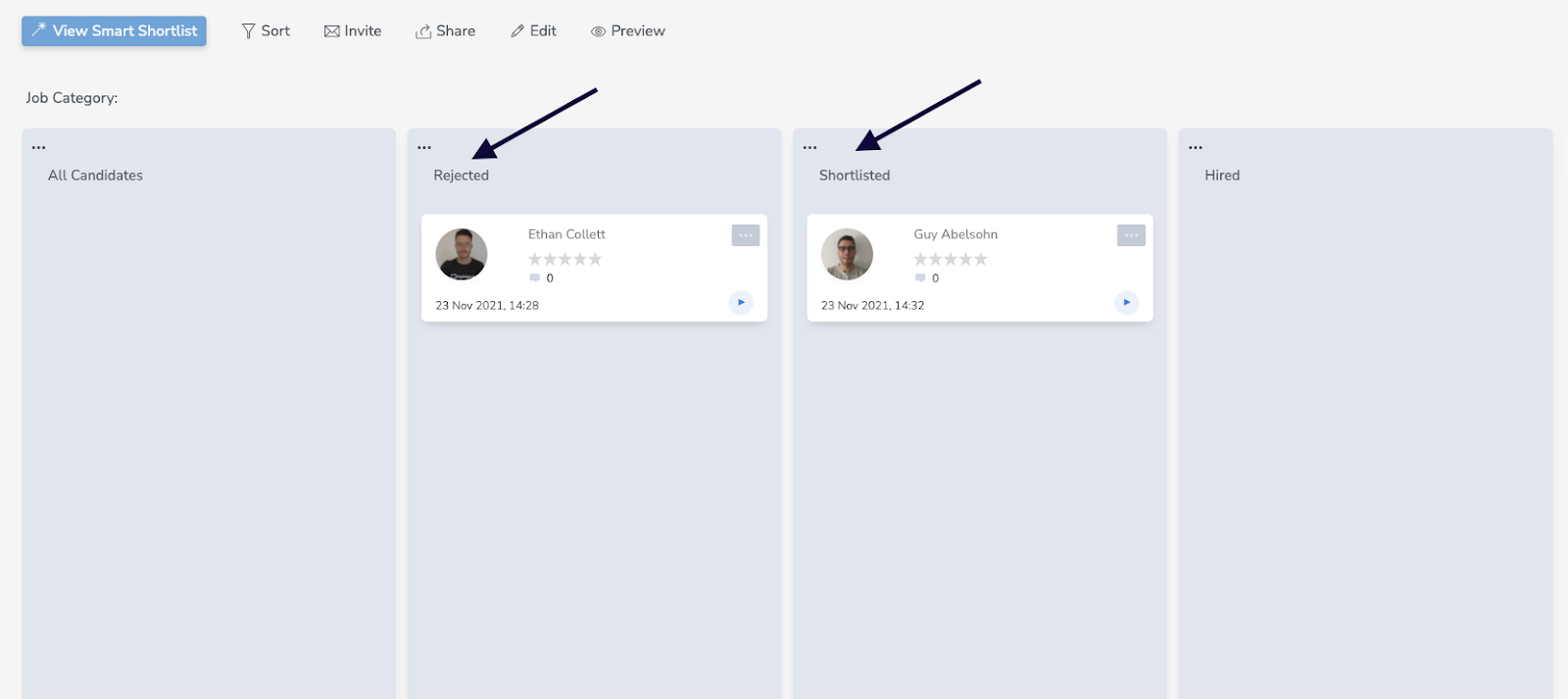Play Ethan Collett's video interview
Image resolution: width=1568 pixels, height=699 pixels.
(741, 302)
